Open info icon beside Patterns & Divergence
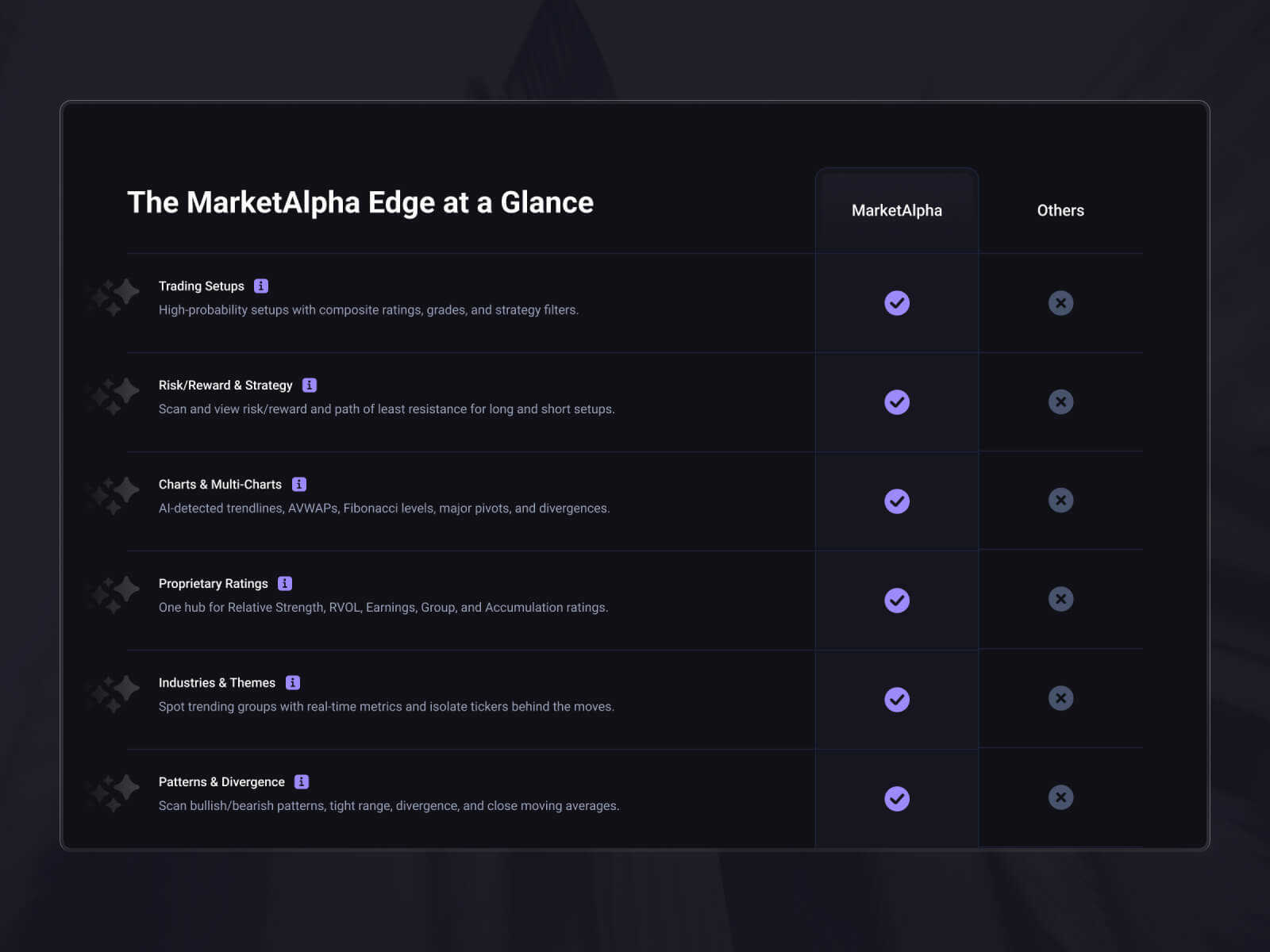Image resolution: width=1270 pixels, height=952 pixels. pos(302,782)
